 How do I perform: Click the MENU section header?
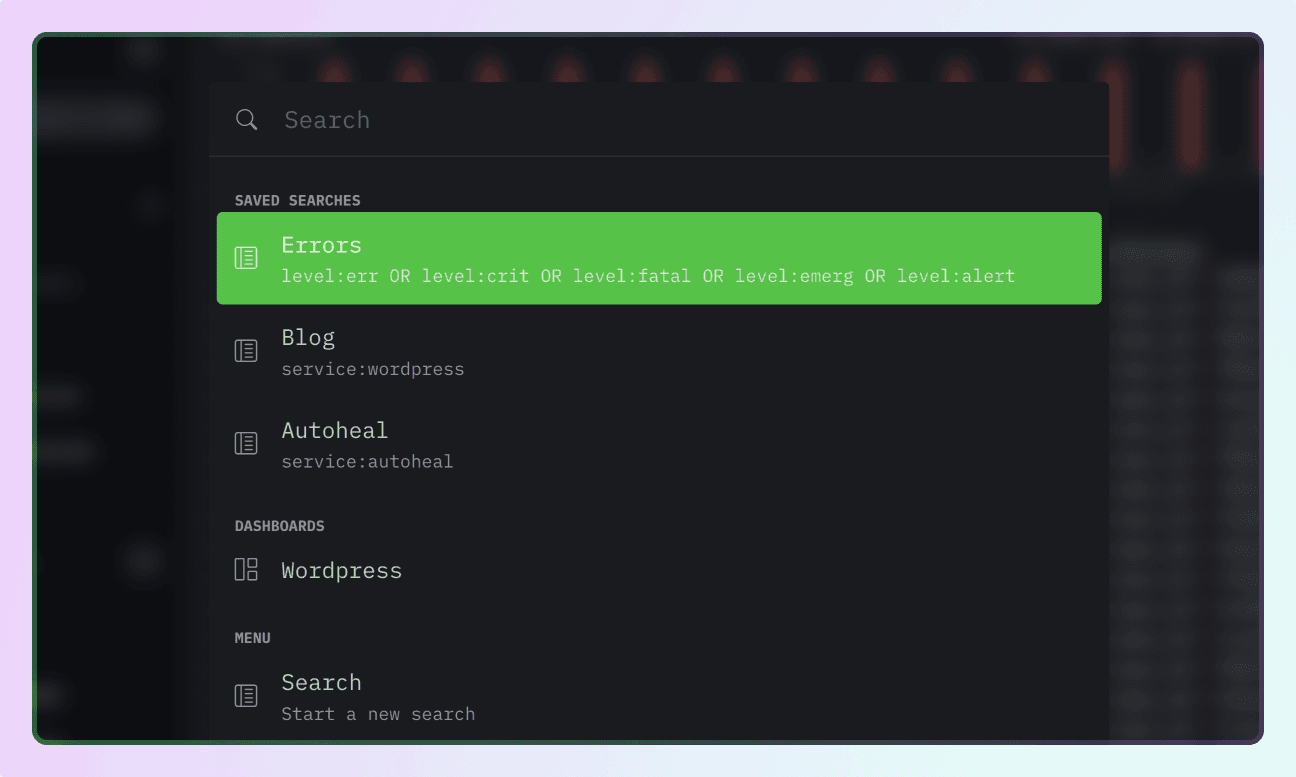click(252, 638)
